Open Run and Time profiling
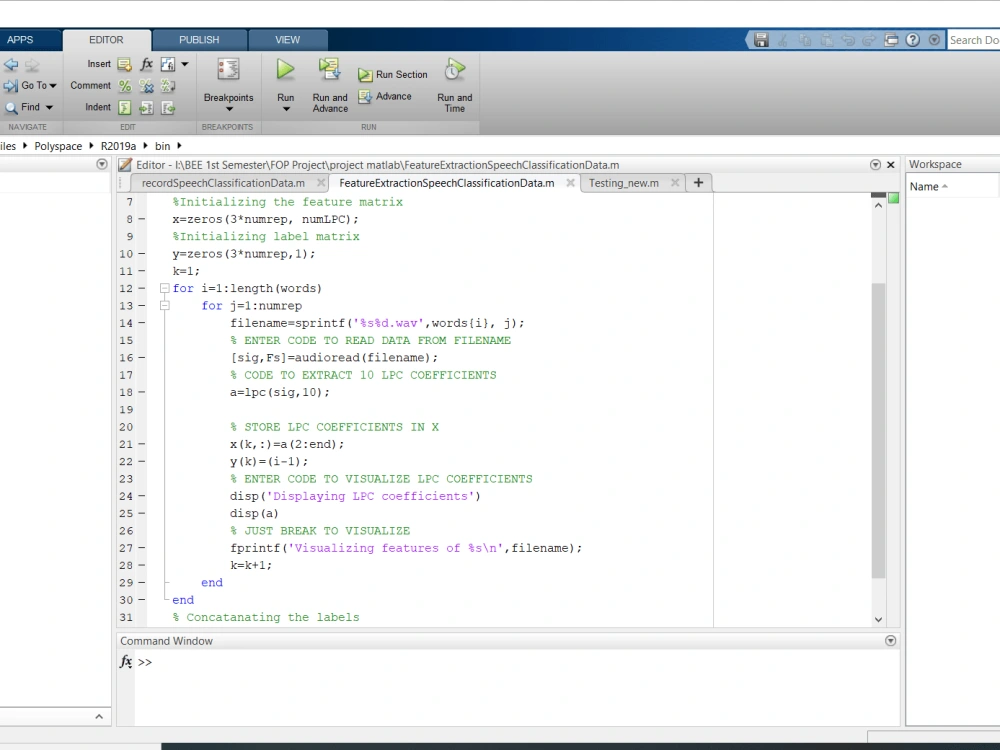1000x750 pixels. [454, 75]
